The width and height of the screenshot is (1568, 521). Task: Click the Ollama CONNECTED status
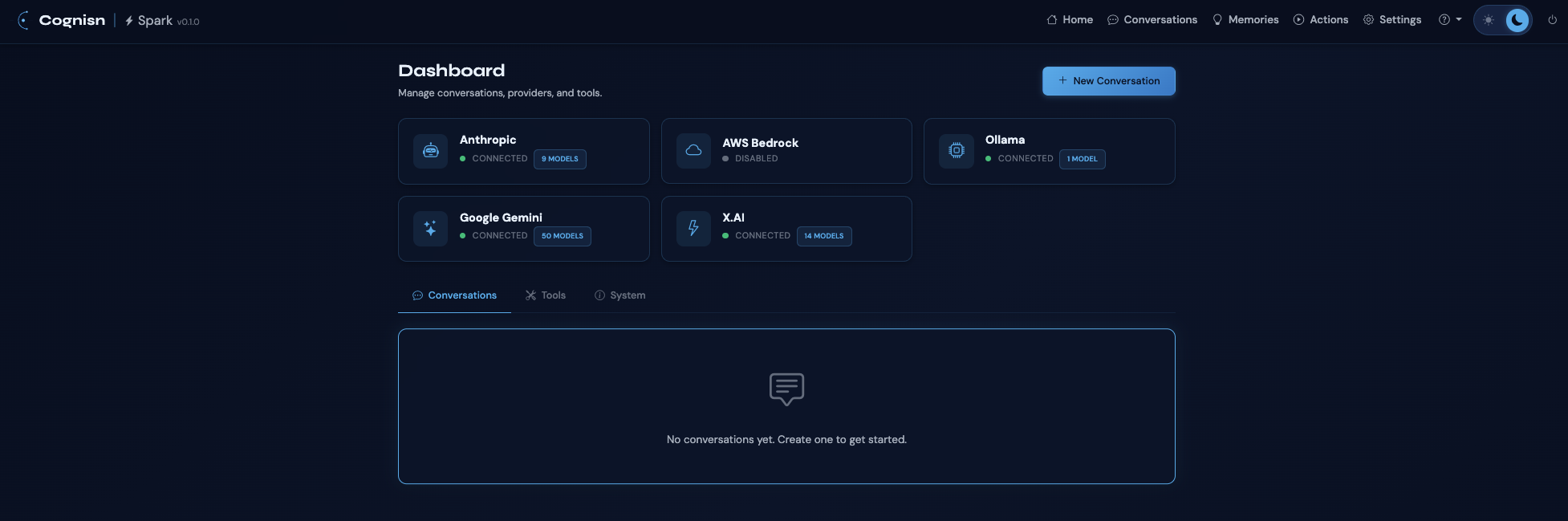click(x=1019, y=159)
